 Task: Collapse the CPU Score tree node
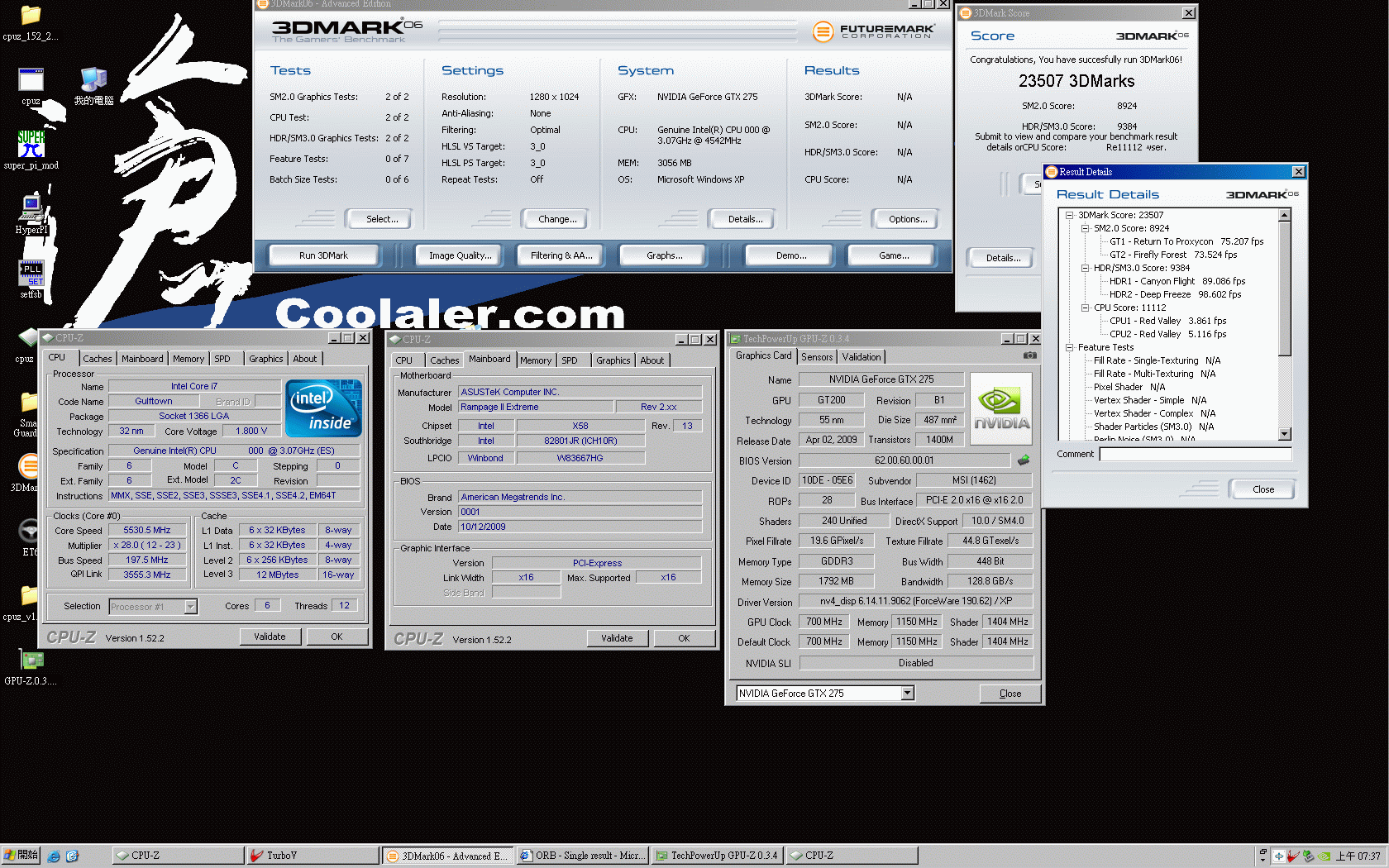tap(1085, 308)
